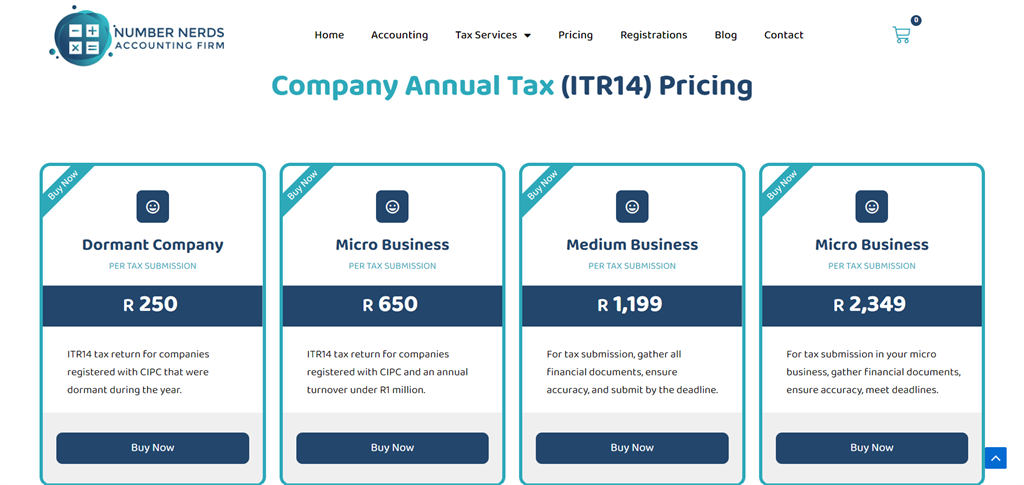Click the smiley icon above Medium Business
The height and width of the screenshot is (485, 1024).
pos(632,206)
